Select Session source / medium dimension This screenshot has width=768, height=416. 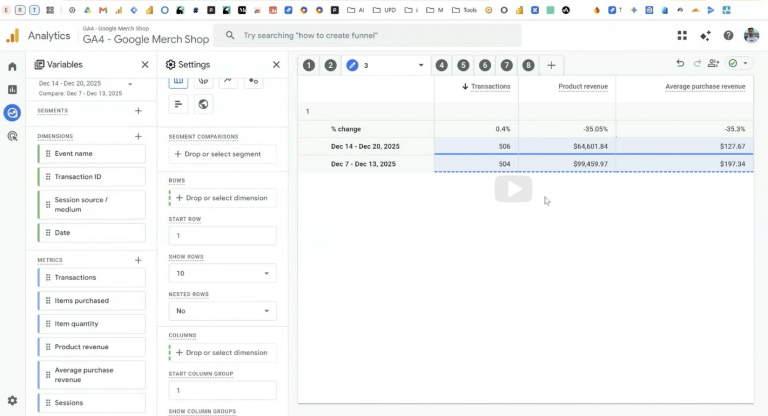[92, 205]
